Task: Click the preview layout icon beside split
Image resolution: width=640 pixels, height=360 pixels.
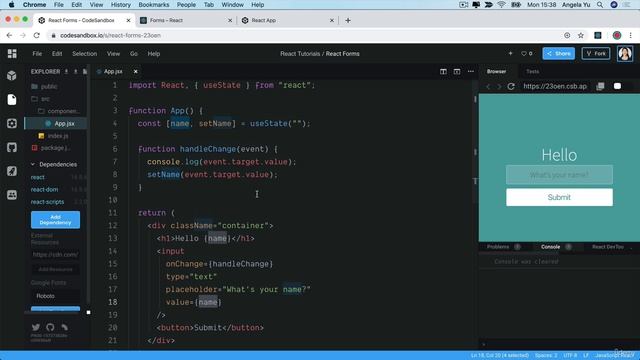Action: pyautogui.click(x=457, y=71)
